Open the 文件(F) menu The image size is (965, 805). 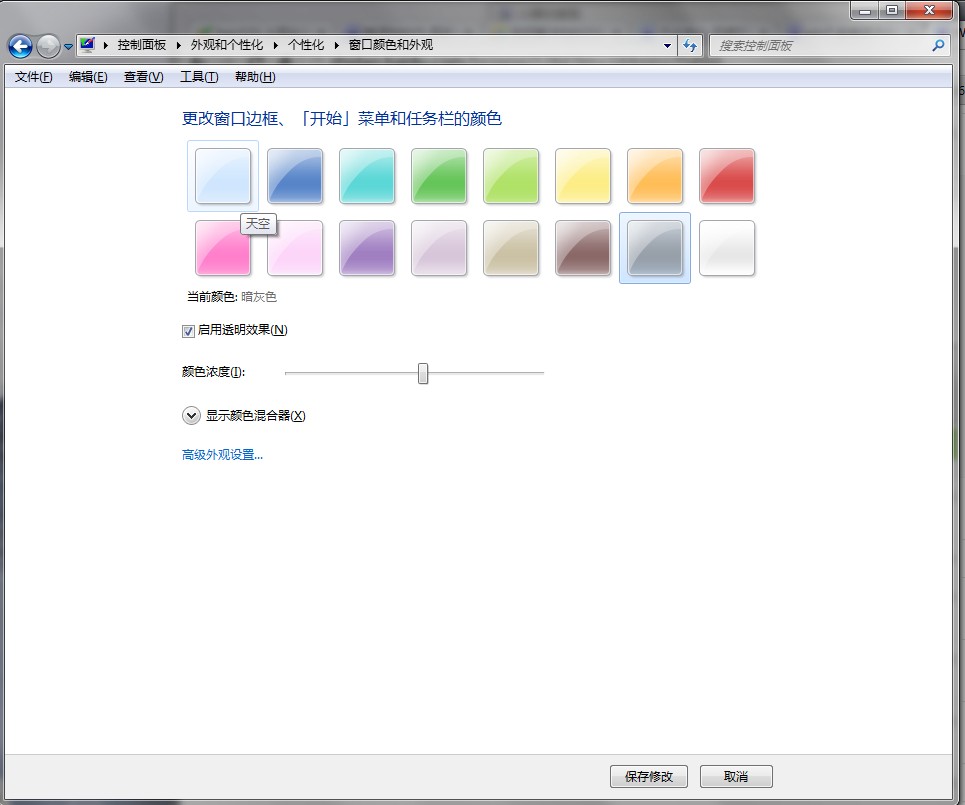coord(33,77)
